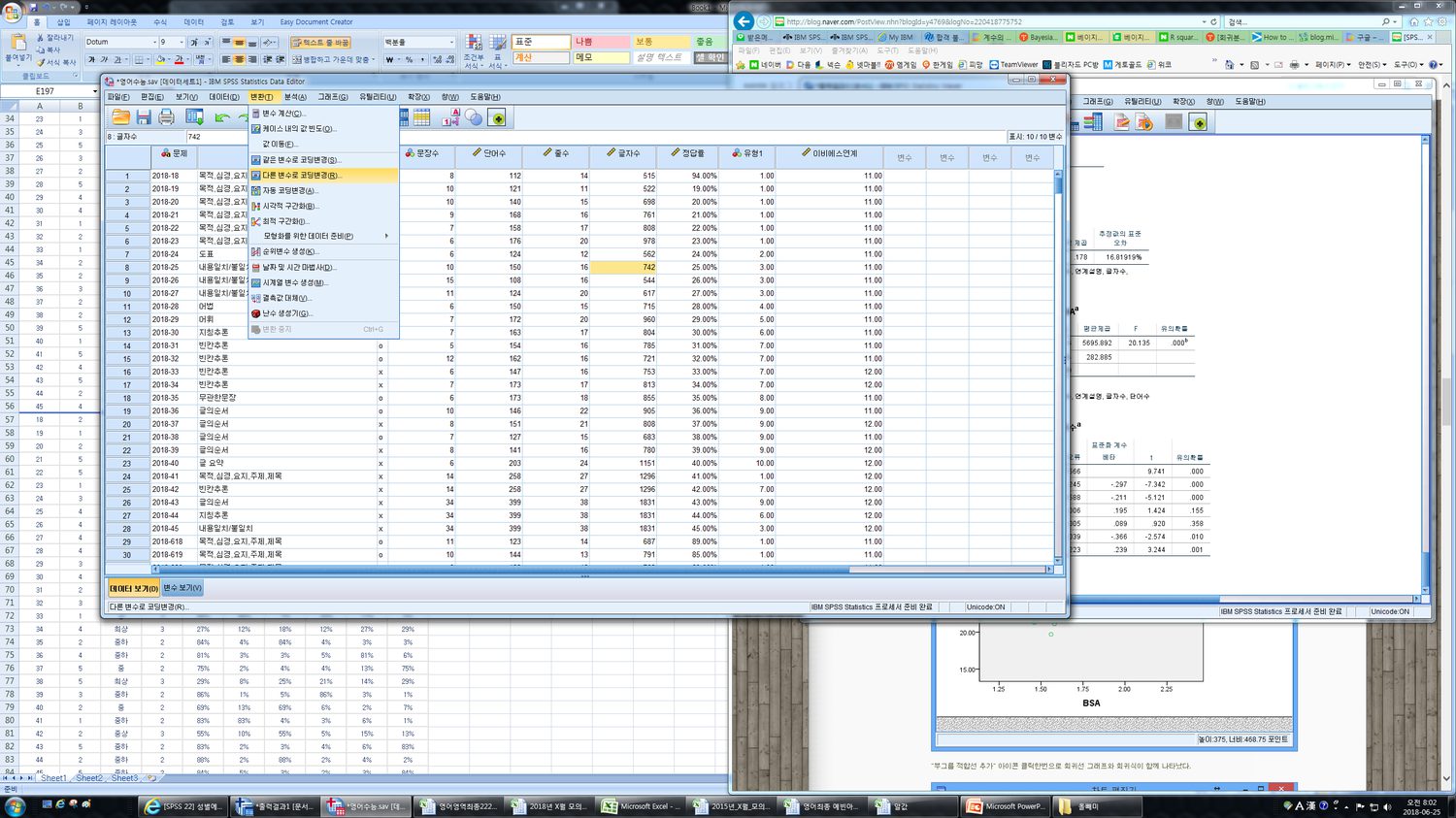Click the green plus Customize Toolbar icon
Image resolution: width=1456 pixels, height=818 pixels.
(497, 117)
